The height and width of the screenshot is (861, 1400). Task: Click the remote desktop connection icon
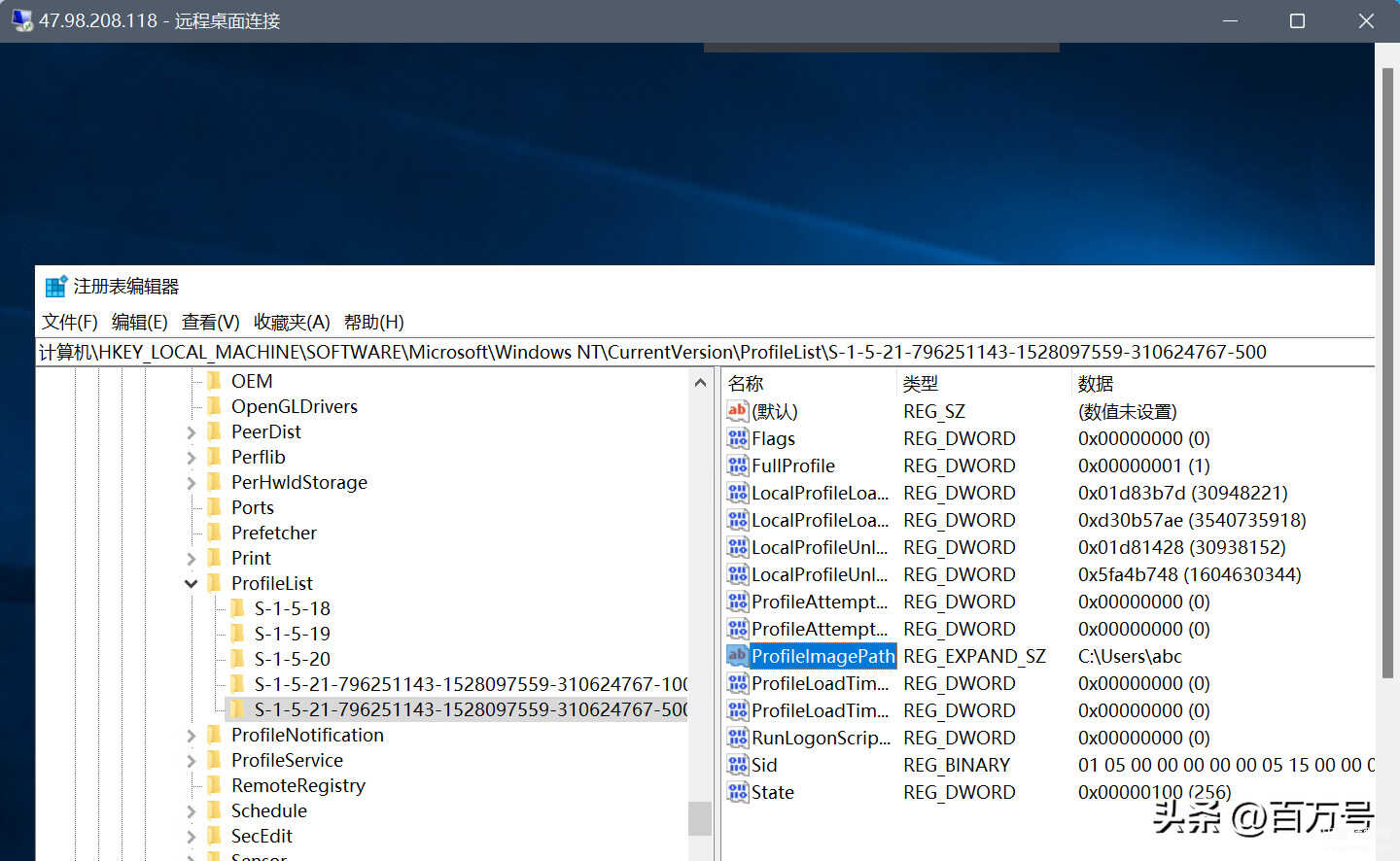[x=21, y=20]
